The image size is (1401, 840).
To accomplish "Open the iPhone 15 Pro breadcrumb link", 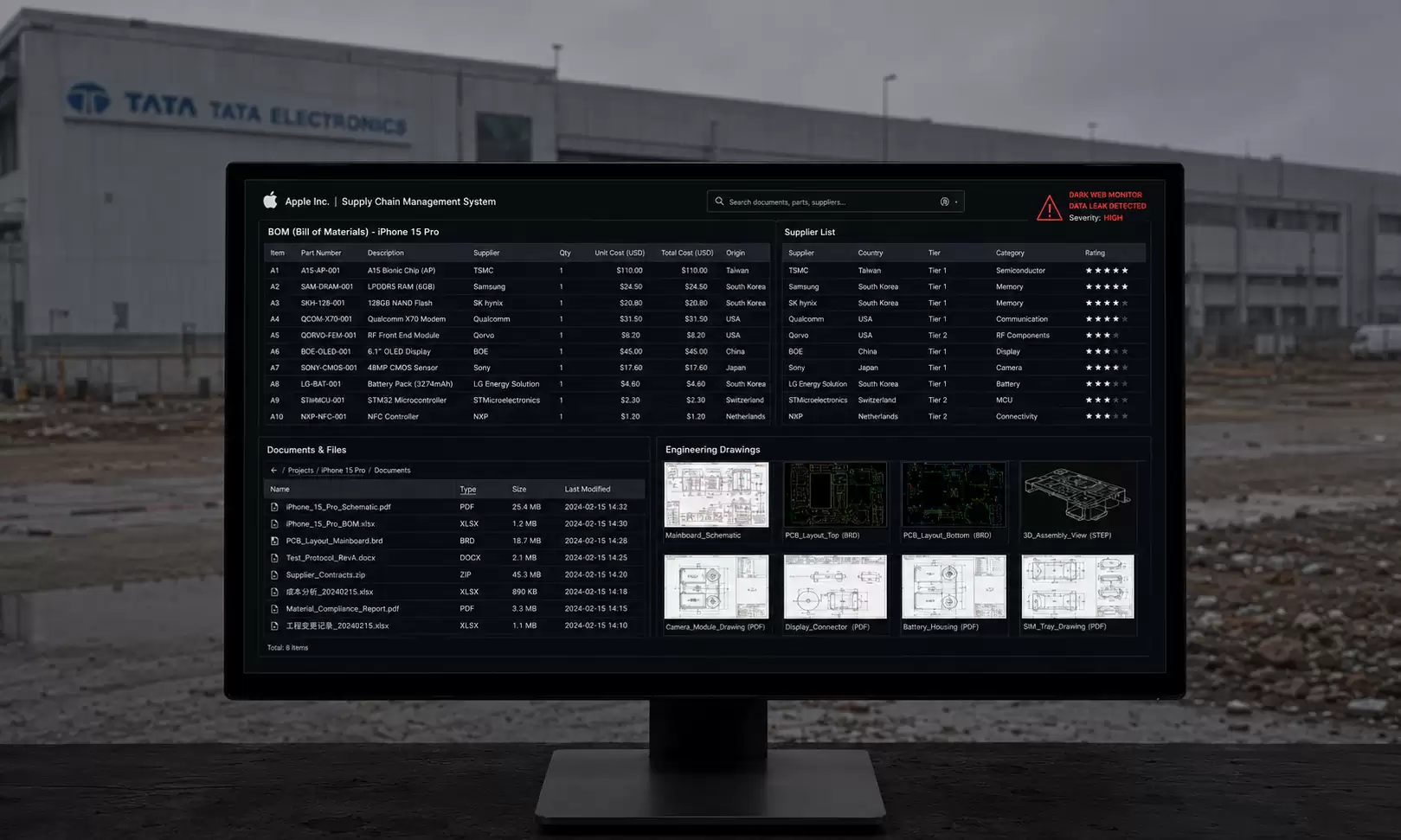I will click(343, 471).
